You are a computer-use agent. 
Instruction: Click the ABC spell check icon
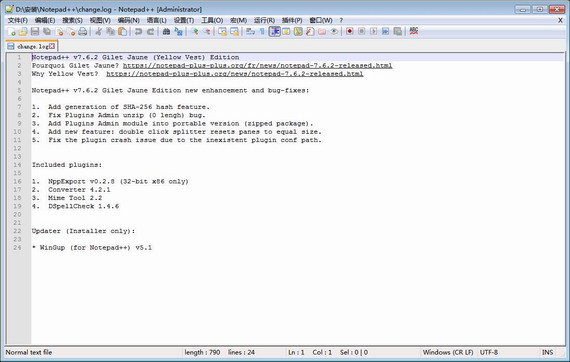click(x=414, y=32)
